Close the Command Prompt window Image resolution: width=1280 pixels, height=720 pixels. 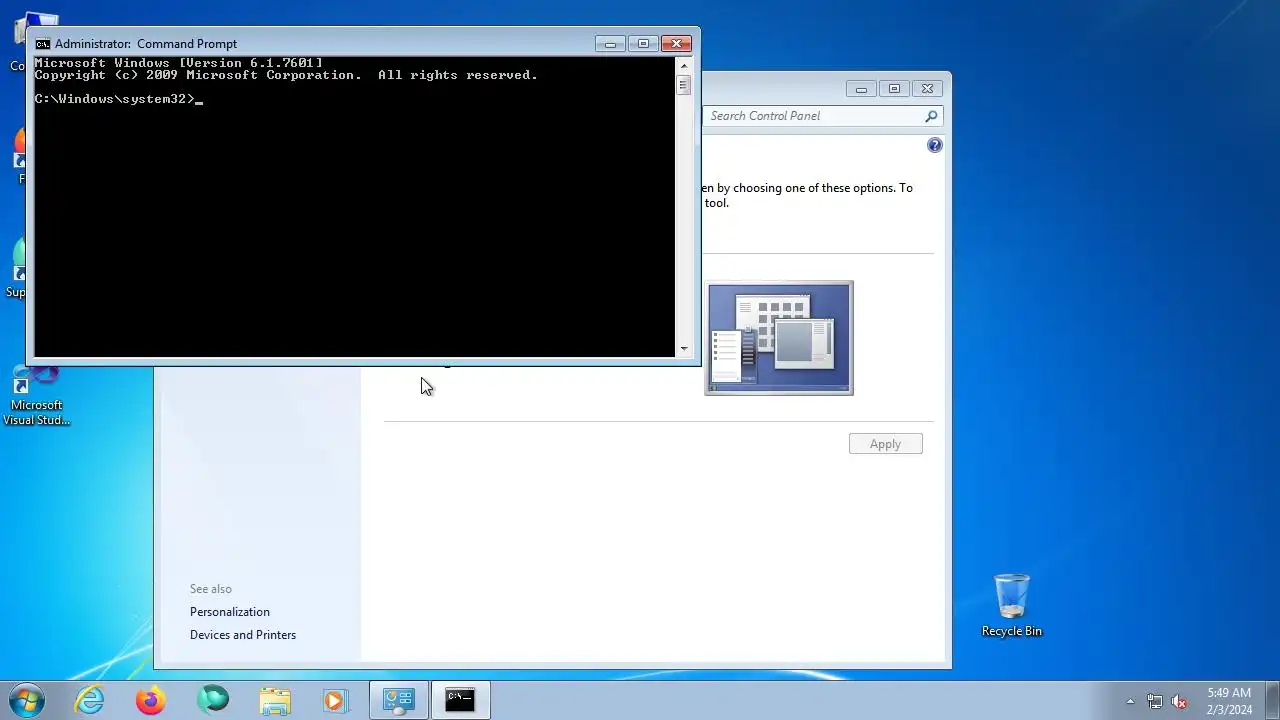(677, 43)
